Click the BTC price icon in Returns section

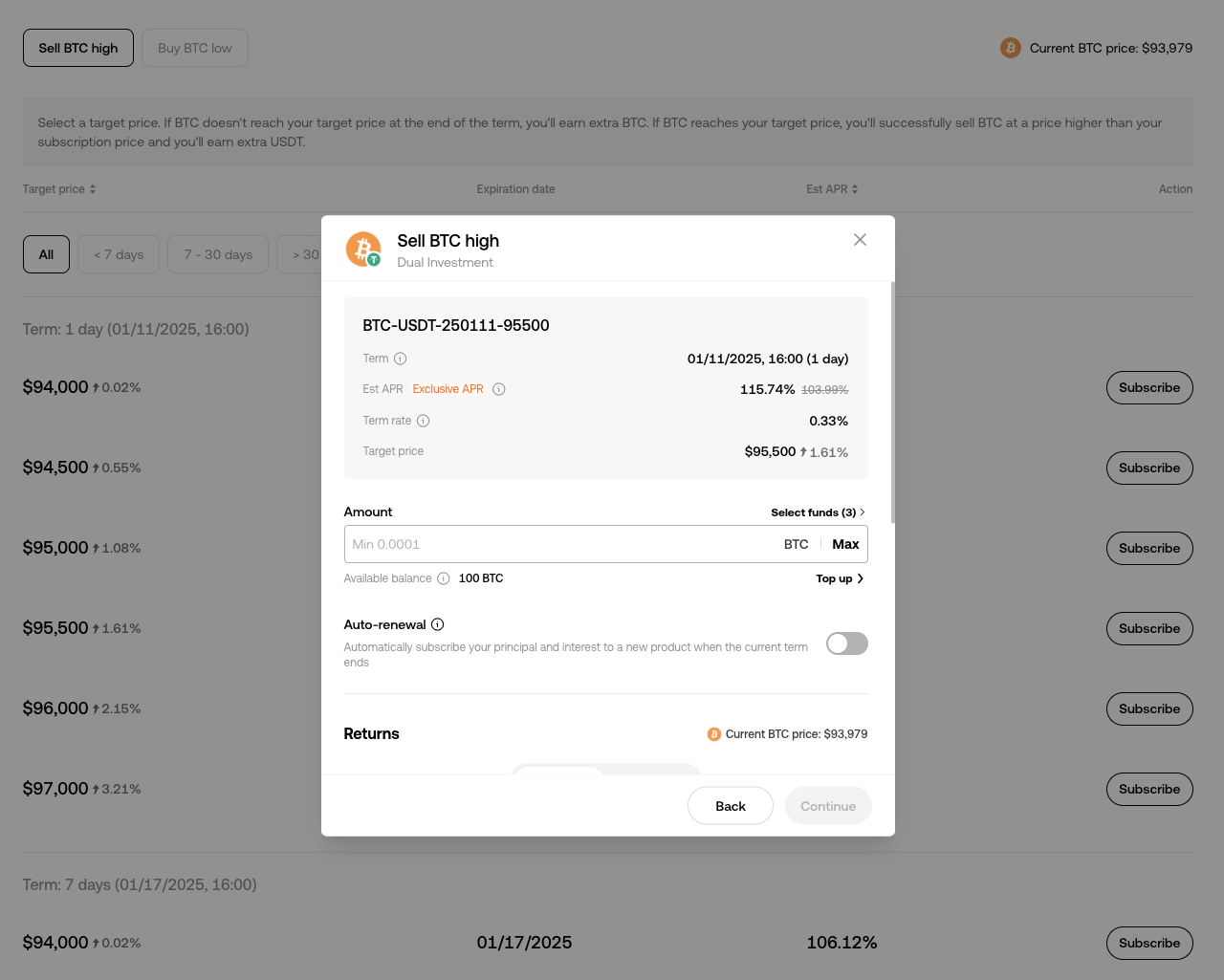[x=713, y=733]
